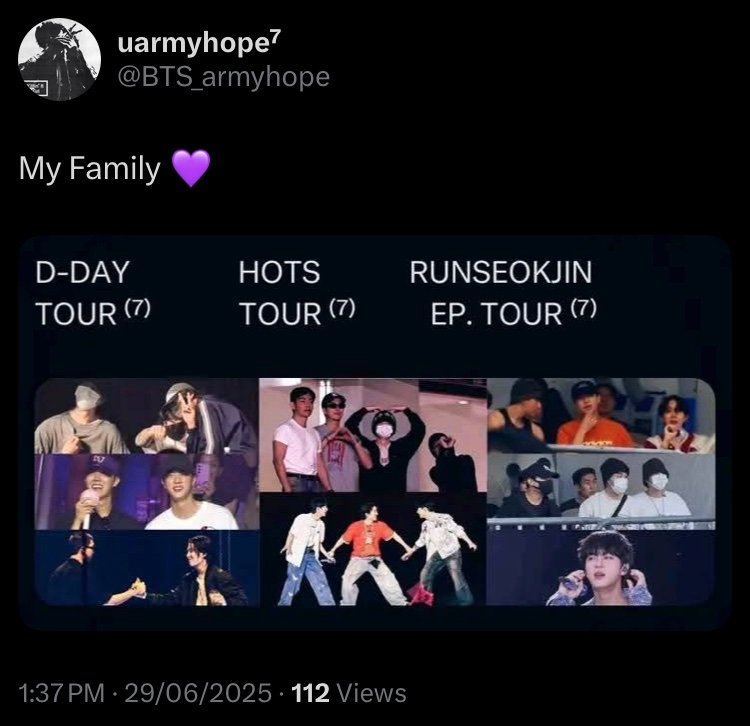Image resolution: width=750 pixels, height=726 pixels.
Task: Open the 112 Views count
Action: coord(349,693)
